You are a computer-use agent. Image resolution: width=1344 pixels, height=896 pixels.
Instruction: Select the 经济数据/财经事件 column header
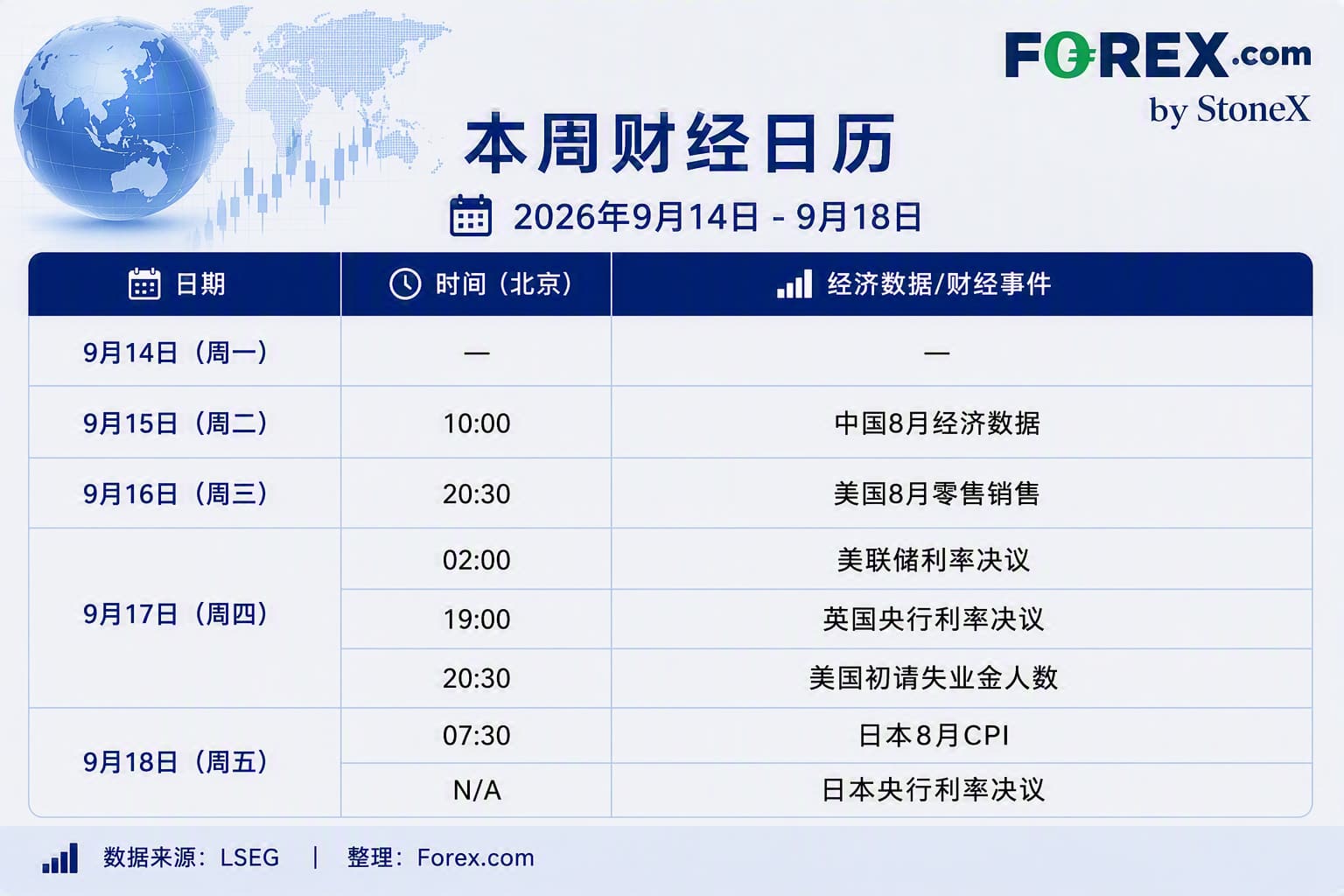point(962,283)
